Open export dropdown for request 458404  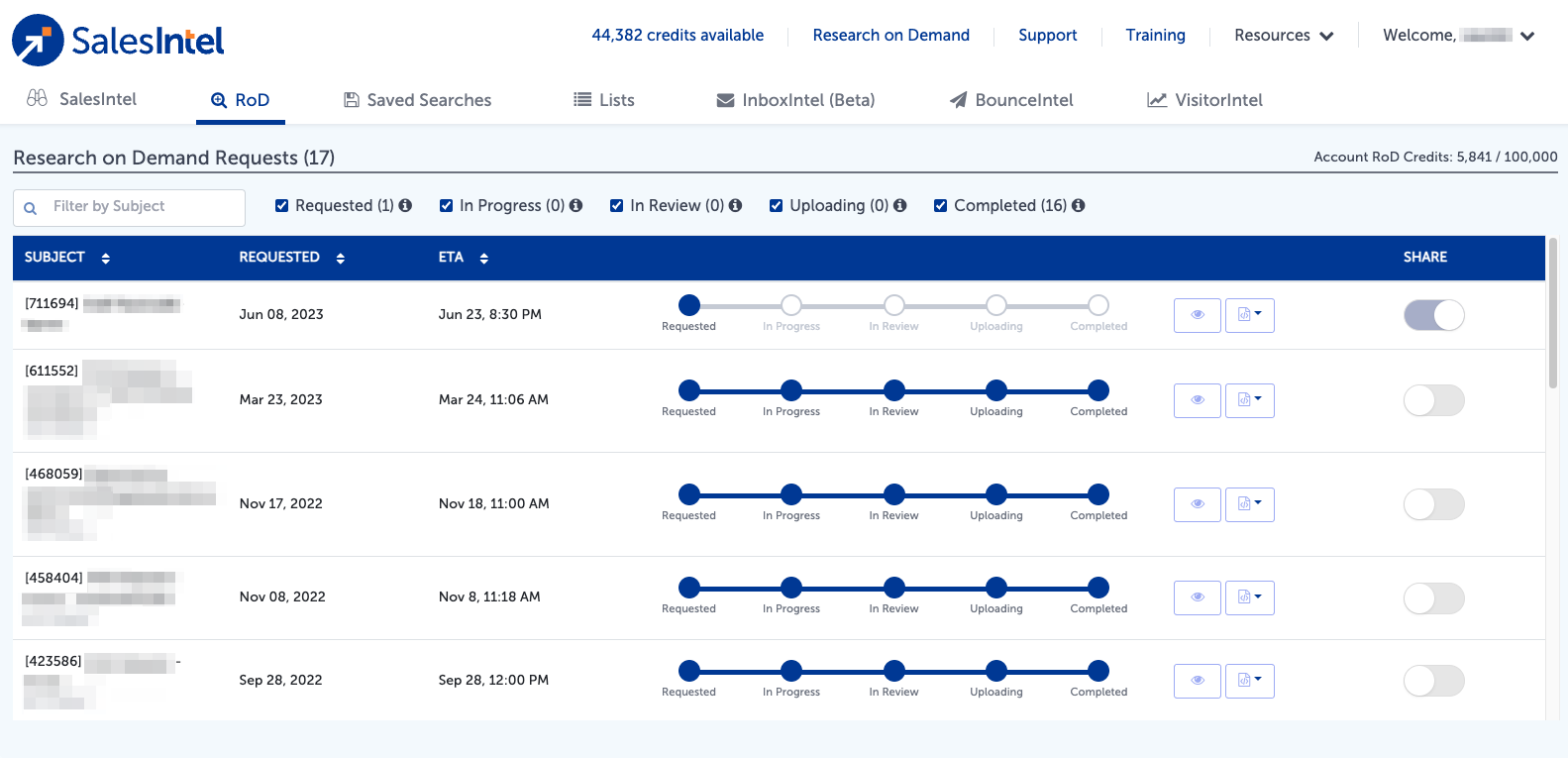click(1250, 597)
